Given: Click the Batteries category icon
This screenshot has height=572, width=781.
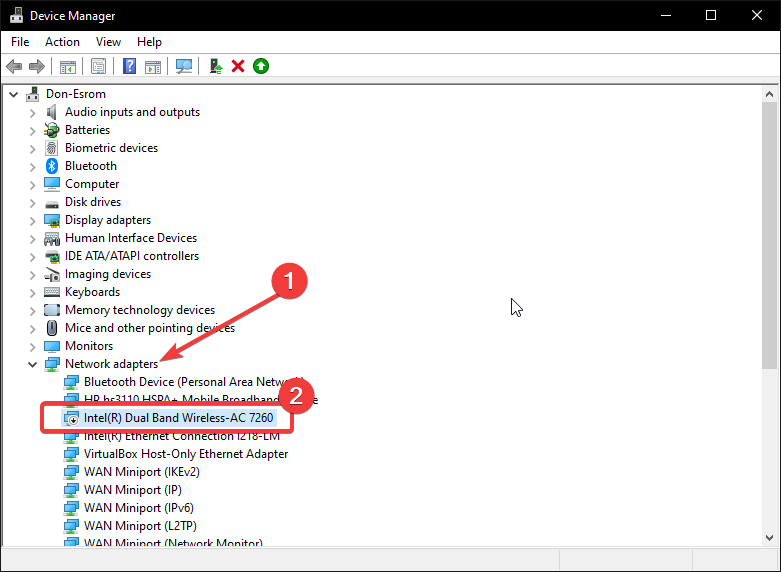Looking at the screenshot, I should pyautogui.click(x=52, y=130).
